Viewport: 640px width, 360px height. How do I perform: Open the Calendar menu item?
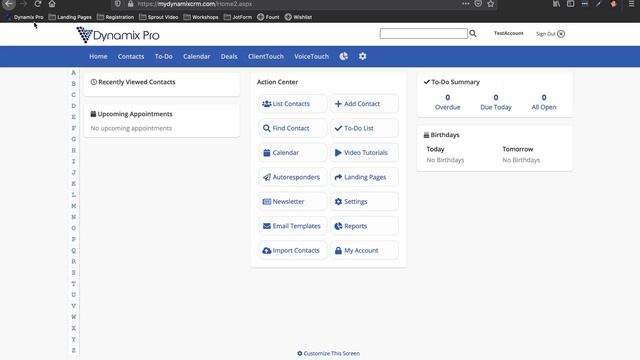click(x=196, y=56)
